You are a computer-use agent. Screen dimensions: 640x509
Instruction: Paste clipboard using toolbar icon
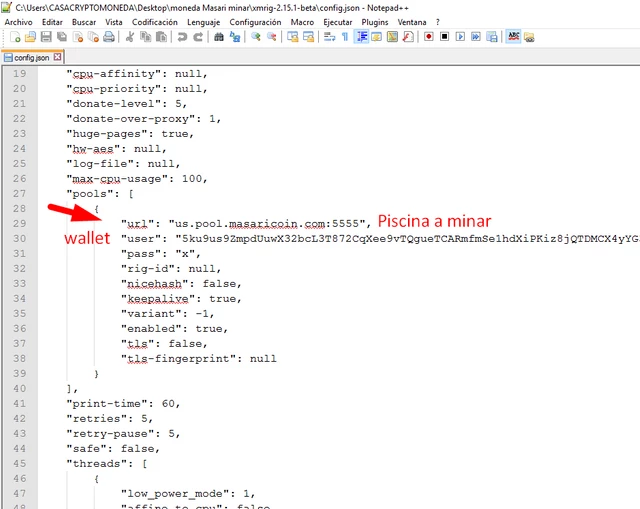(161, 37)
